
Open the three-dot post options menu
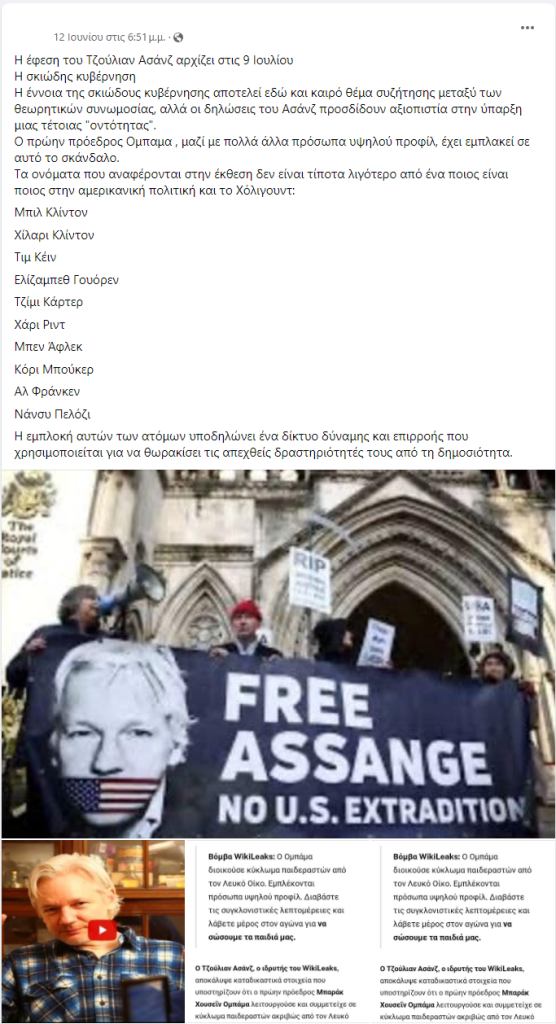tap(527, 27)
